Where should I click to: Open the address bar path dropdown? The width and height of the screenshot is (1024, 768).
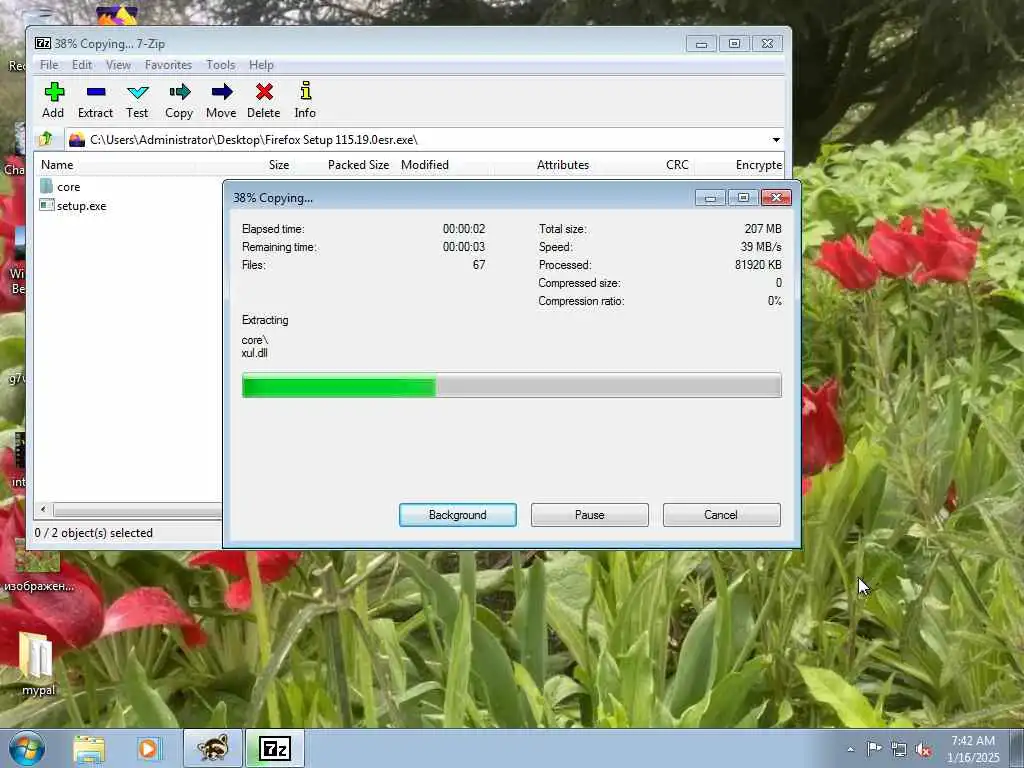776,140
